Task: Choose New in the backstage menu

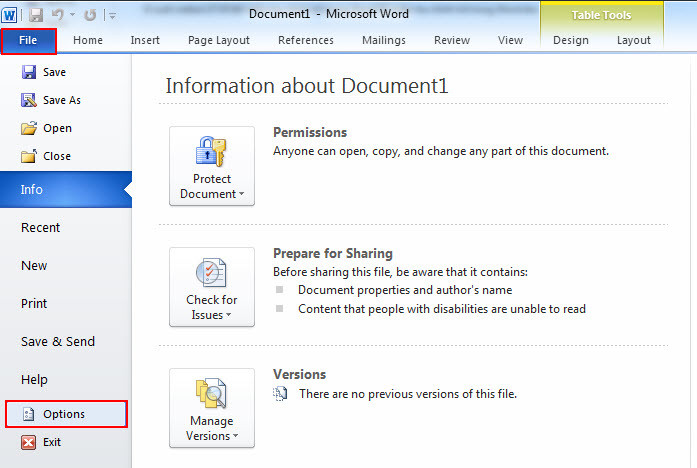Action: point(34,266)
